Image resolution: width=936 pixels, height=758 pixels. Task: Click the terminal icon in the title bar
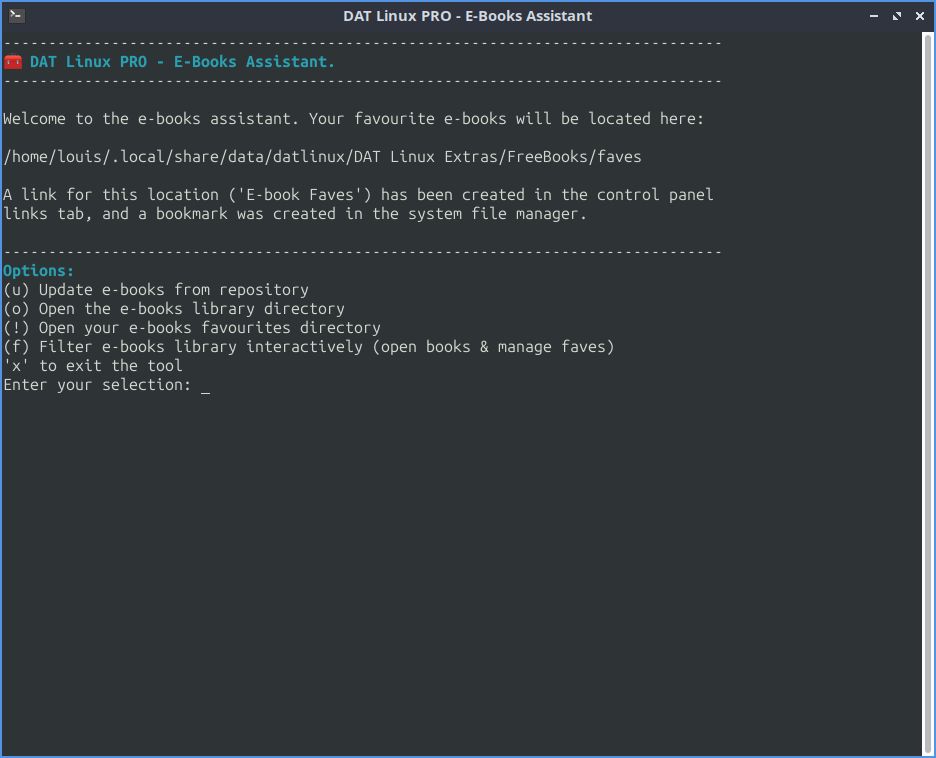pyautogui.click(x=16, y=15)
